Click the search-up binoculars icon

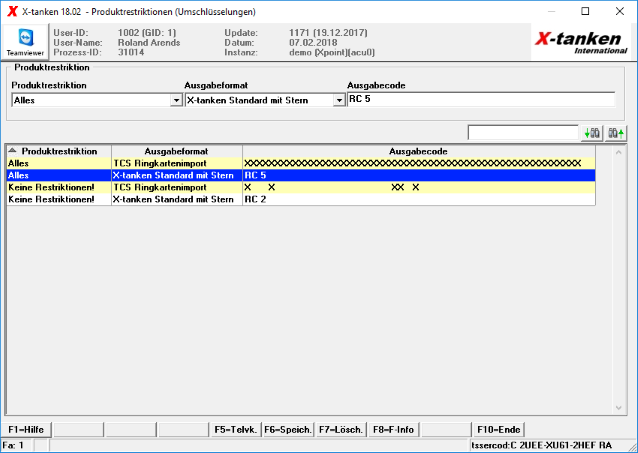(616, 133)
